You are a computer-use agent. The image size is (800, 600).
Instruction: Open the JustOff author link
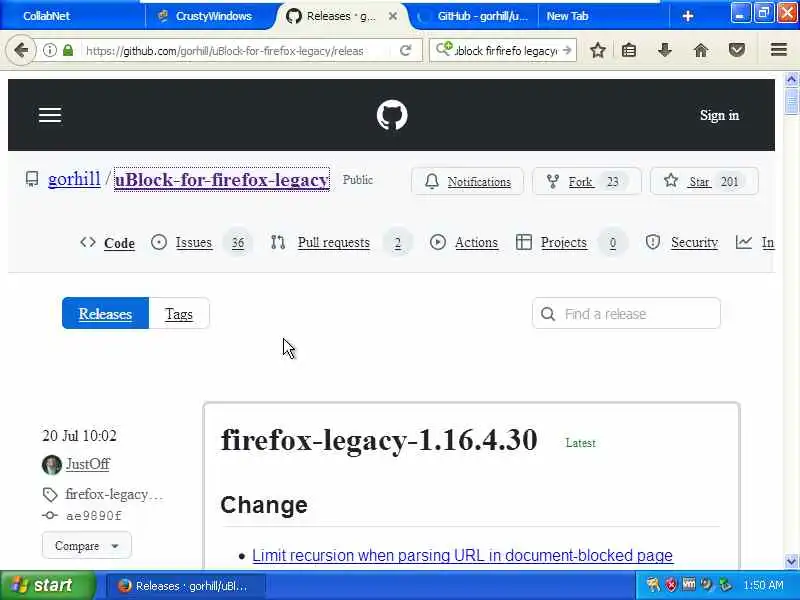pos(88,464)
